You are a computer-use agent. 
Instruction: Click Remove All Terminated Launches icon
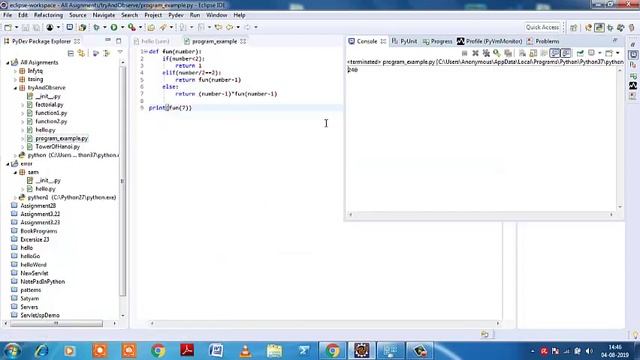(486, 53)
